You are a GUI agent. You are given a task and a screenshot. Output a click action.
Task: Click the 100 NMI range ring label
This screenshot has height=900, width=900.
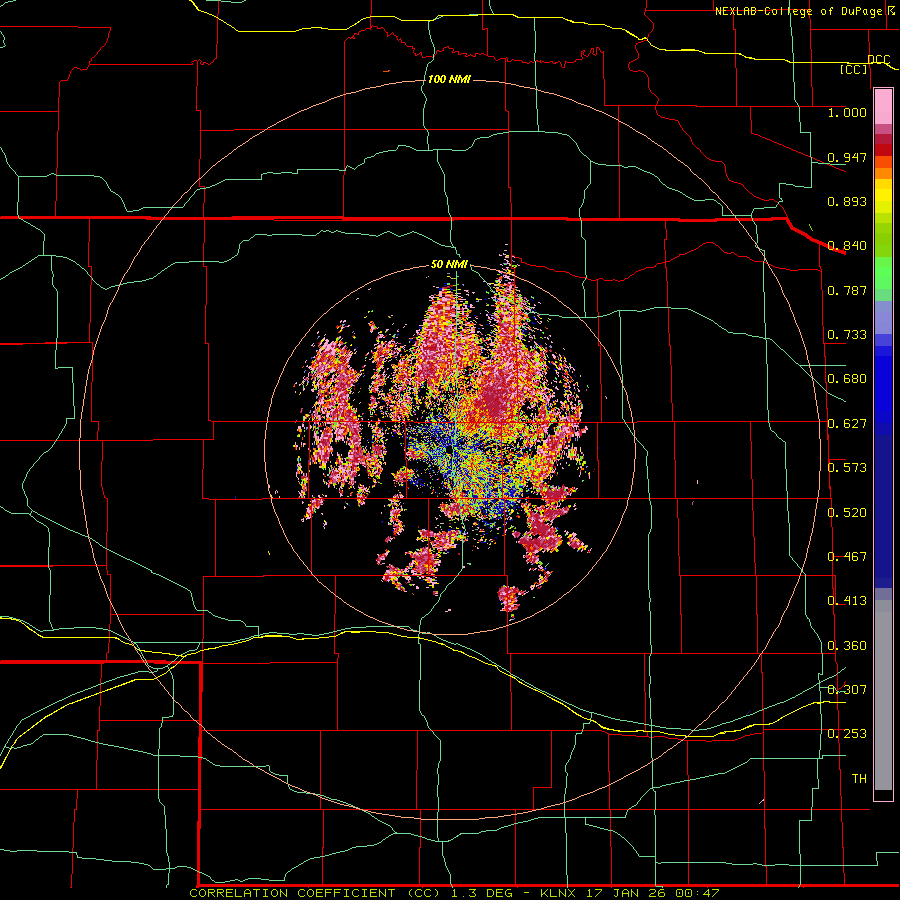click(x=449, y=79)
